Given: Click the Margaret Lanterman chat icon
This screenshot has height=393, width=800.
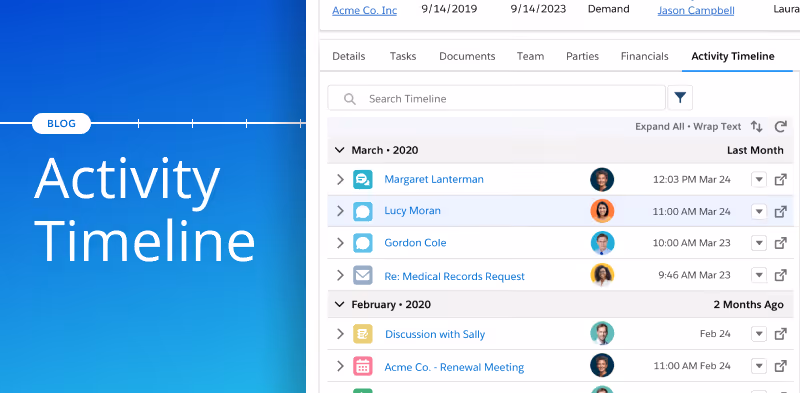Looking at the screenshot, I should (x=363, y=179).
